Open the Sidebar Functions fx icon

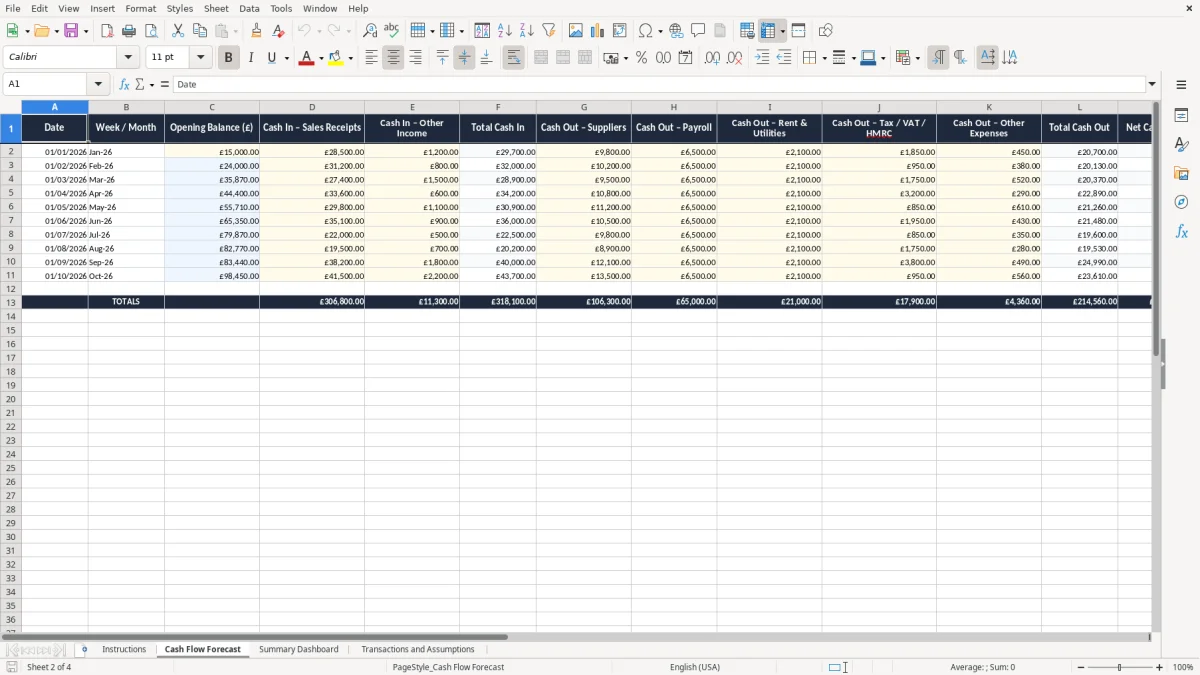coord(1181,231)
